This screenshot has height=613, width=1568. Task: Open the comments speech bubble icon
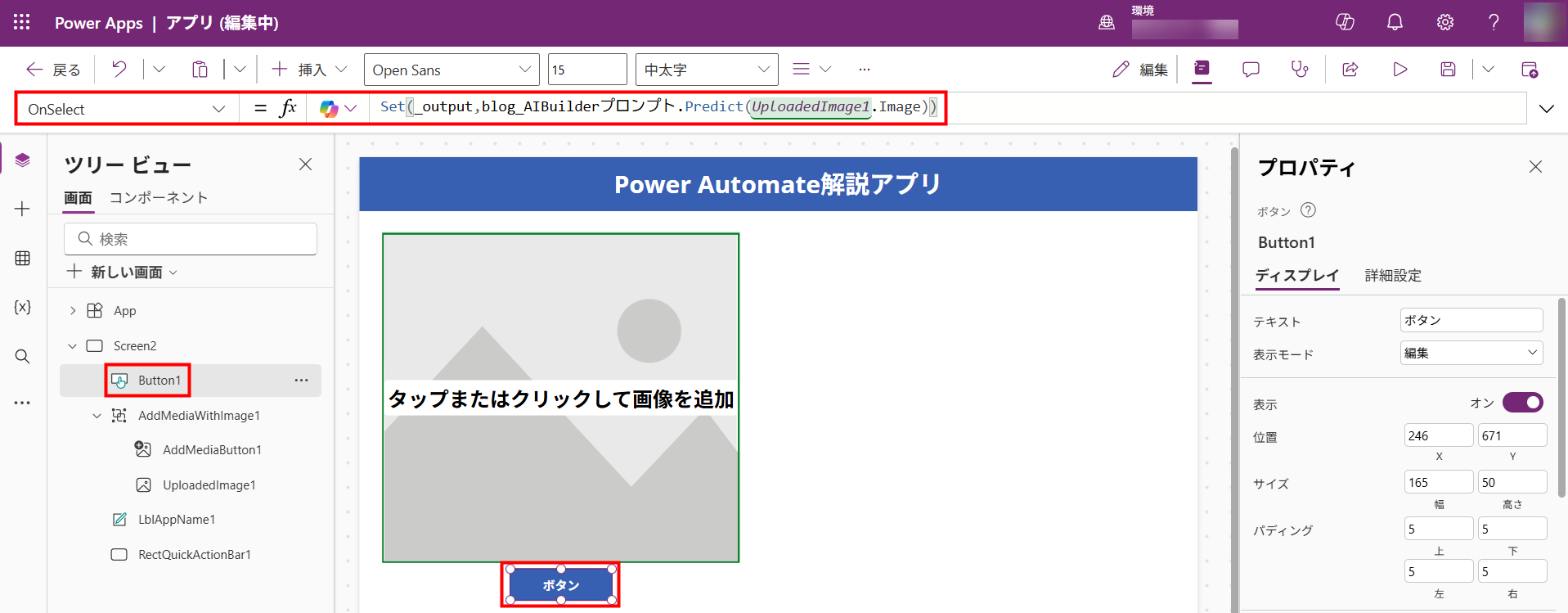(1251, 70)
